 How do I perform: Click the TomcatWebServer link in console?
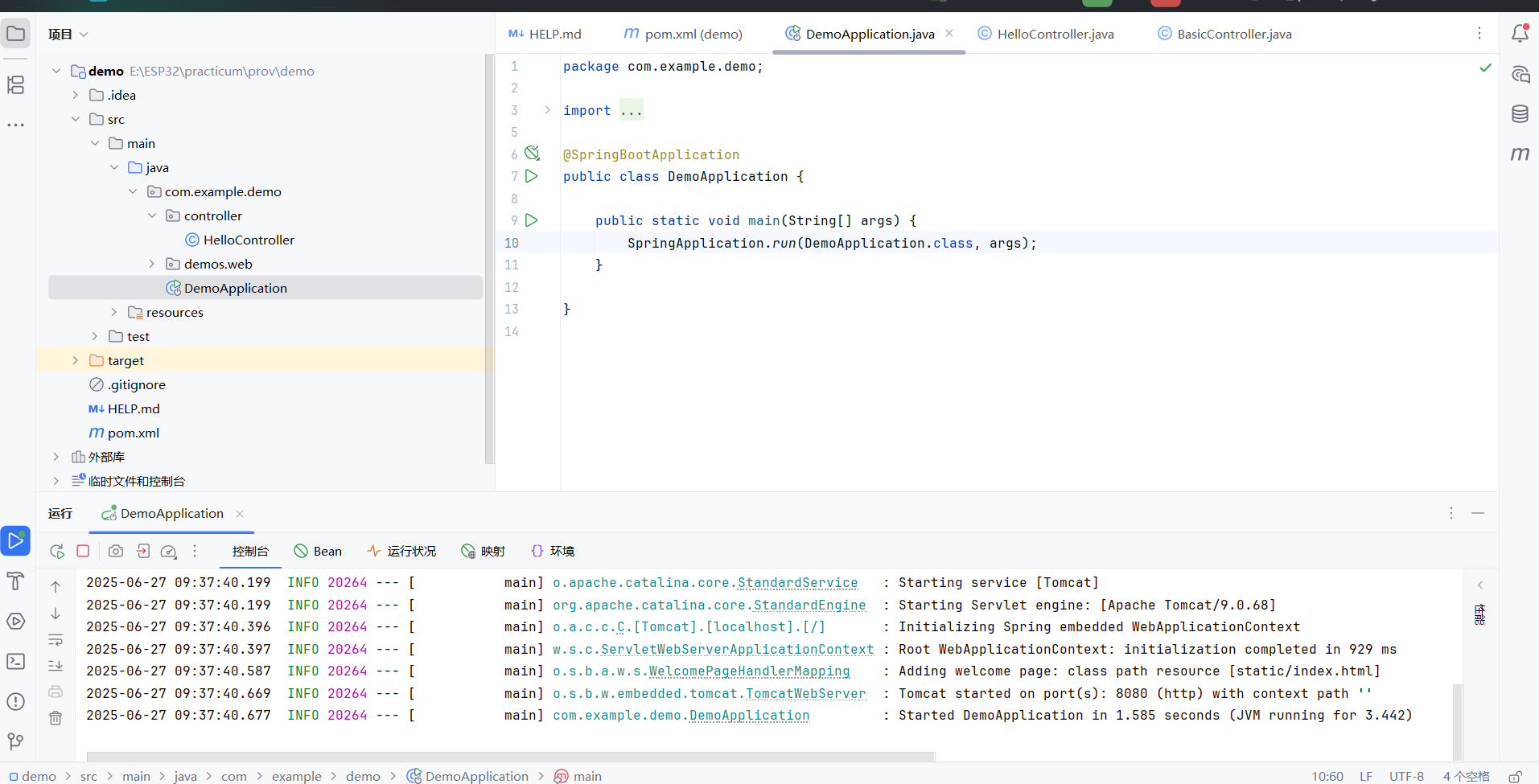coord(805,693)
